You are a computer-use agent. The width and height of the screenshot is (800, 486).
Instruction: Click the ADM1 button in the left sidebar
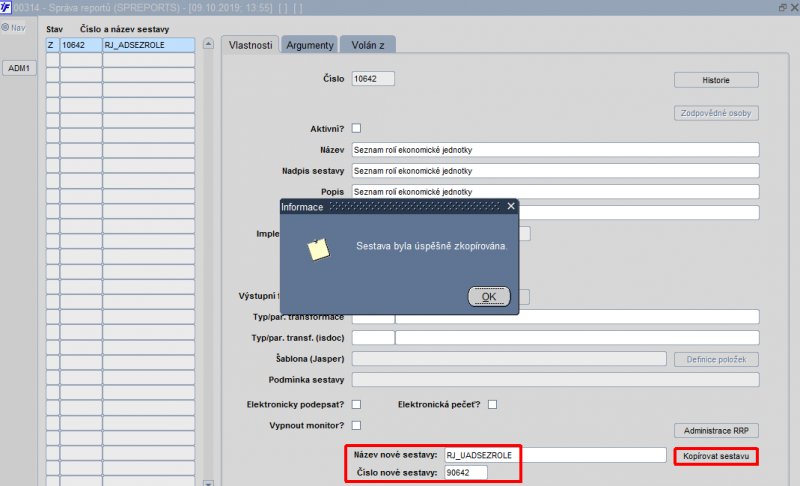click(x=19, y=68)
